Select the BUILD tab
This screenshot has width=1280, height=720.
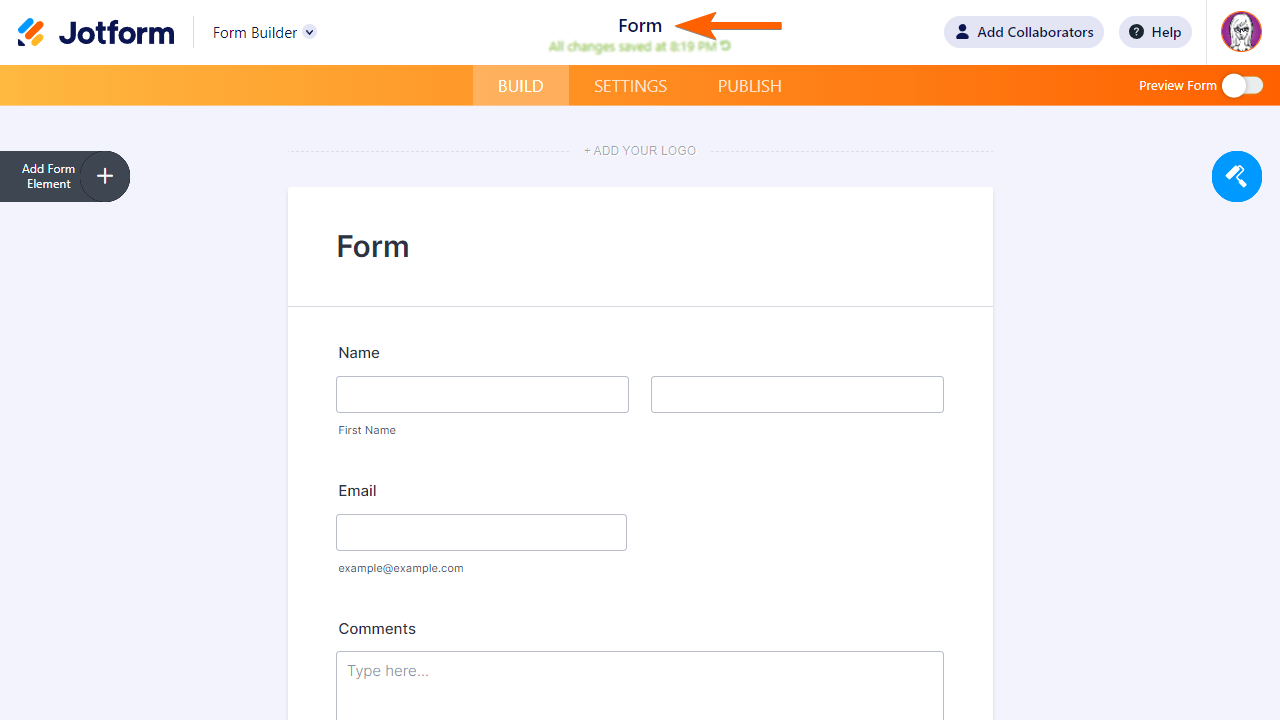point(520,86)
